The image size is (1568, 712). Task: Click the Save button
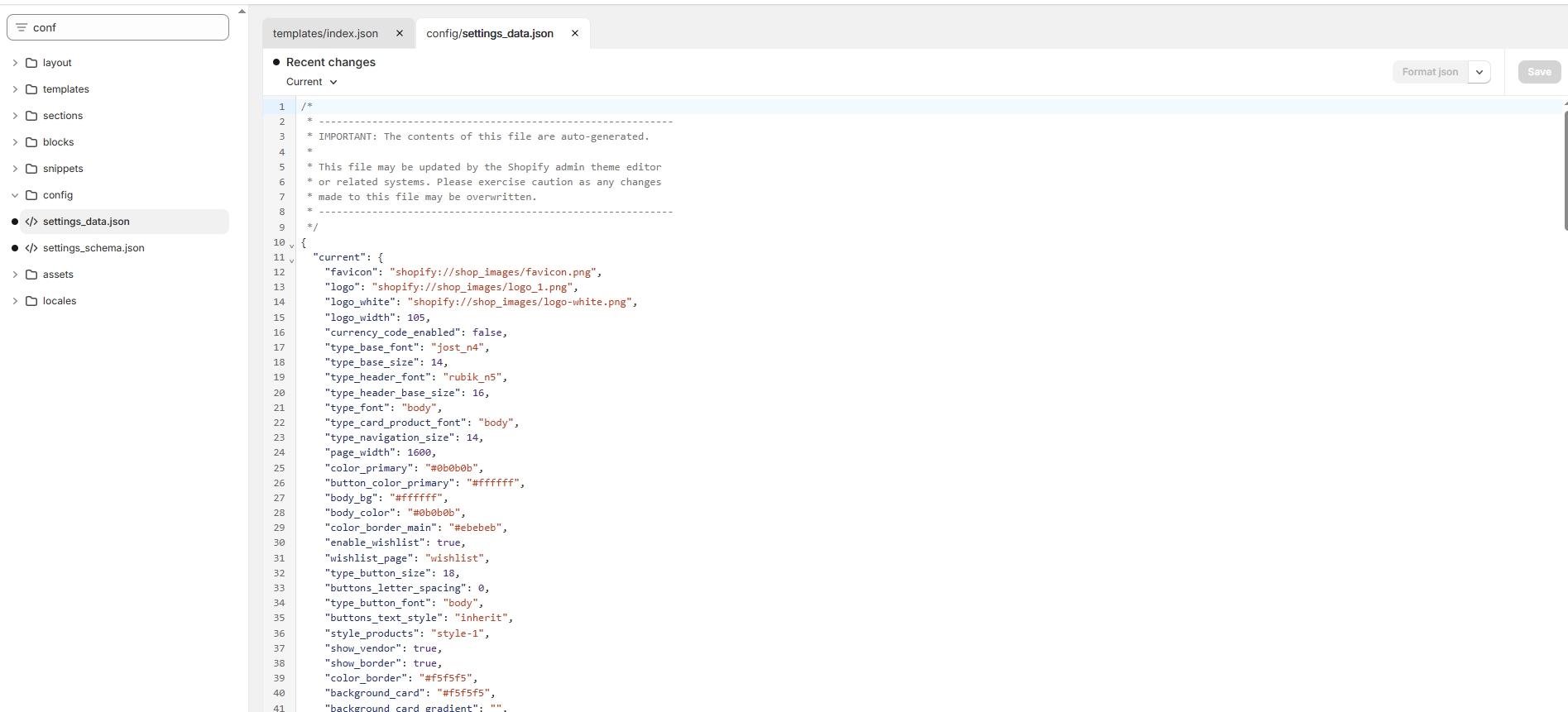click(1539, 72)
